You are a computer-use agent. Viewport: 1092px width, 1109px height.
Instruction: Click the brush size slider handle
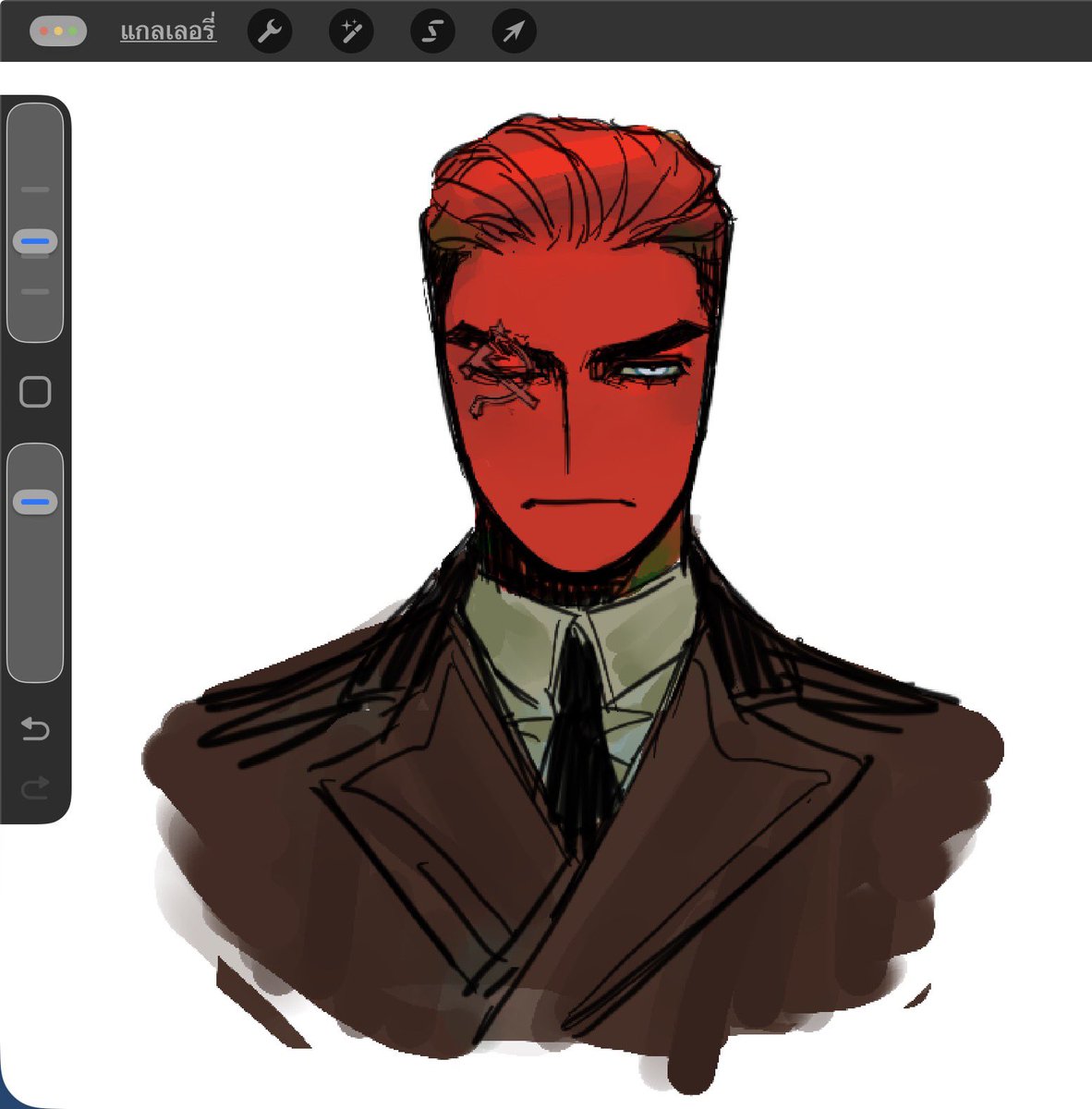pyautogui.click(x=35, y=242)
